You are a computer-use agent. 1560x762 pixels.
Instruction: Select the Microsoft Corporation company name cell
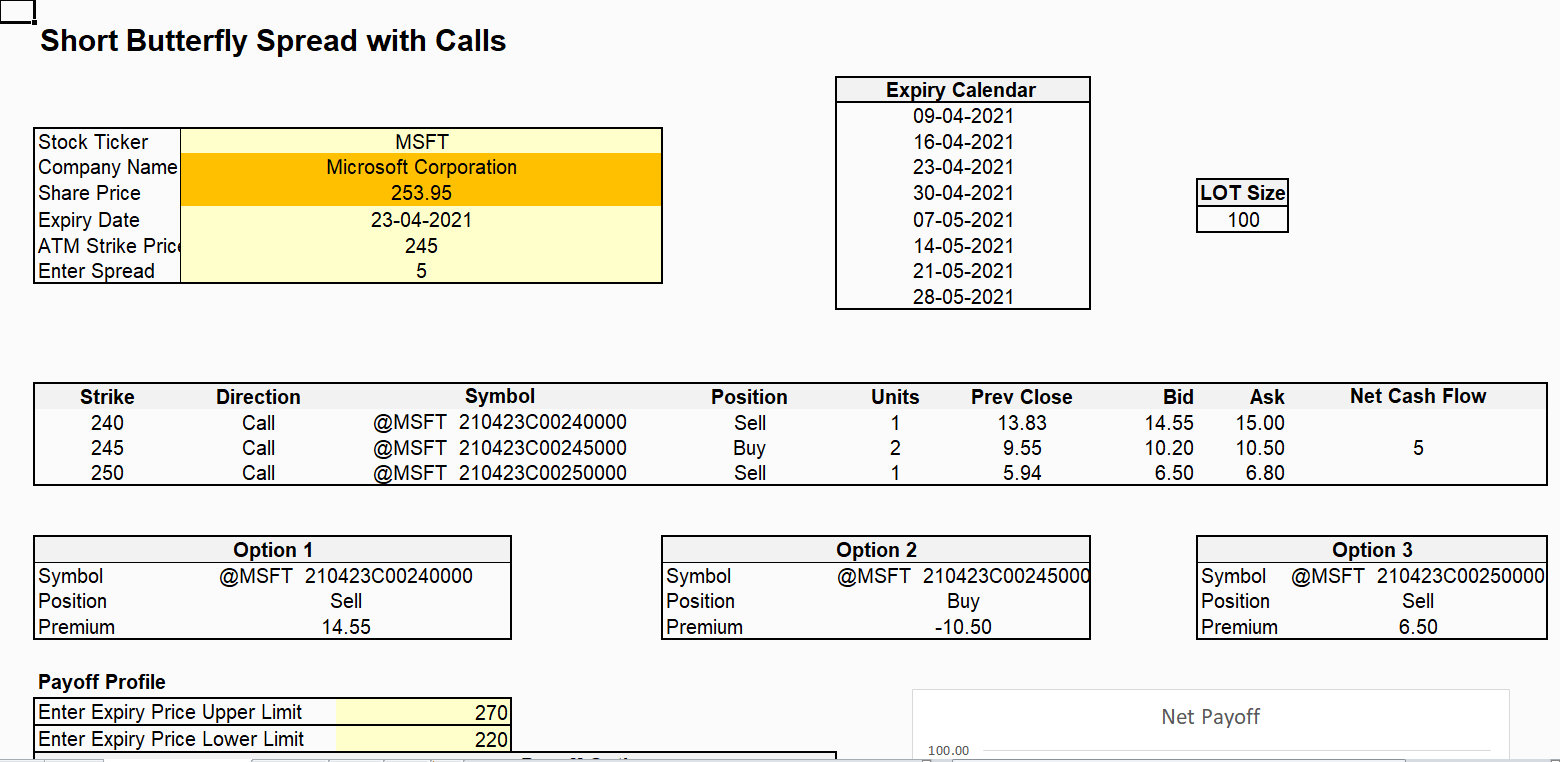point(421,167)
